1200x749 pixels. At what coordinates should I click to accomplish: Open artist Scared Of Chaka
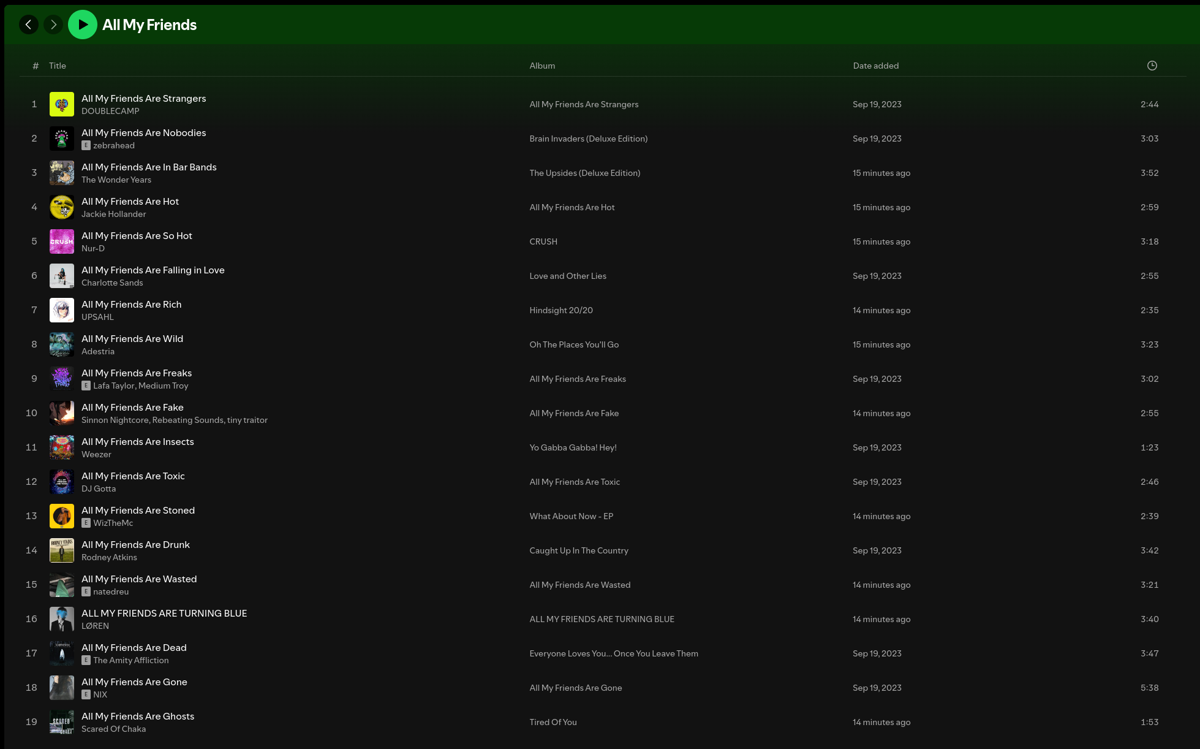click(114, 729)
